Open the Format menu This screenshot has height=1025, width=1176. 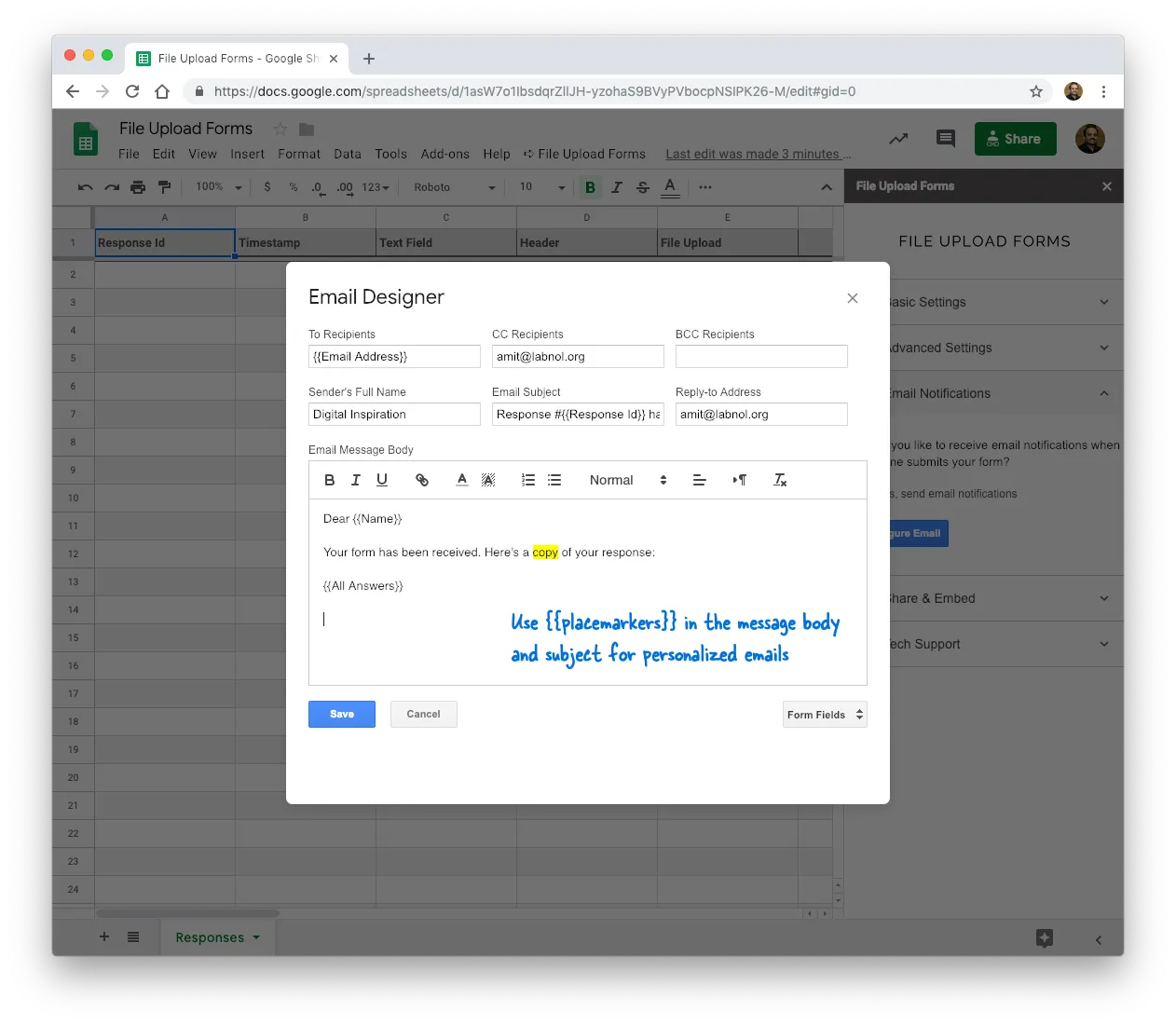click(298, 154)
